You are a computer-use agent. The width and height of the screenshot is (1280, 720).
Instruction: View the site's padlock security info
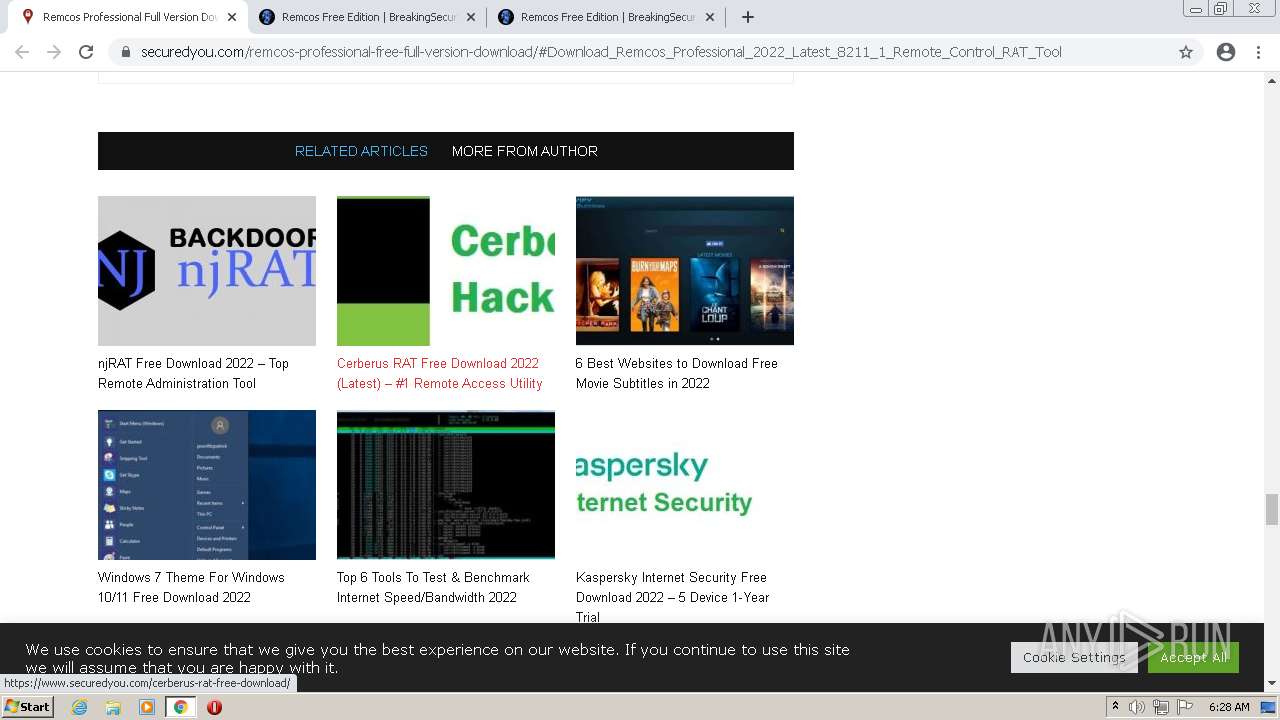coord(126,52)
